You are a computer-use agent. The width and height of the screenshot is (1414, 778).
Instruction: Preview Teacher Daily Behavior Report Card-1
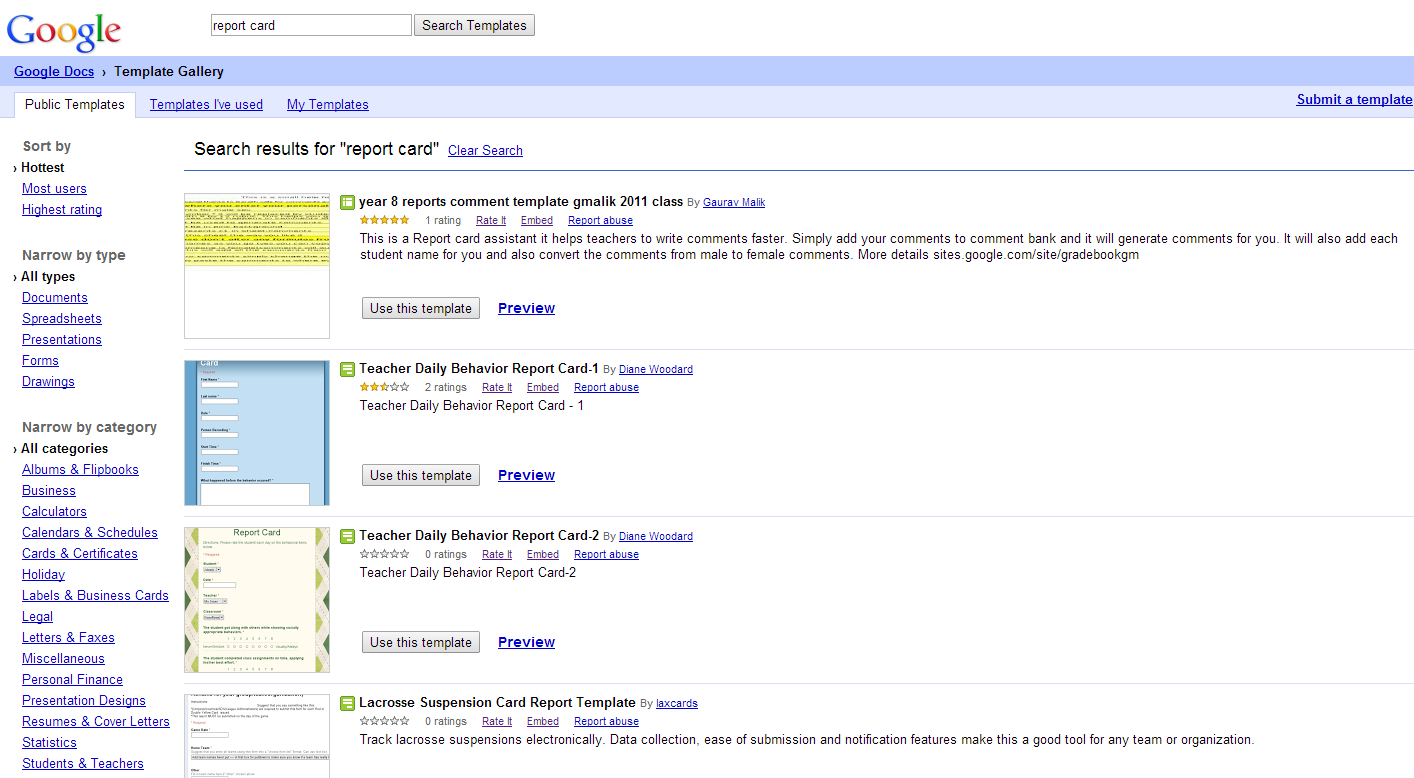coord(526,475)
